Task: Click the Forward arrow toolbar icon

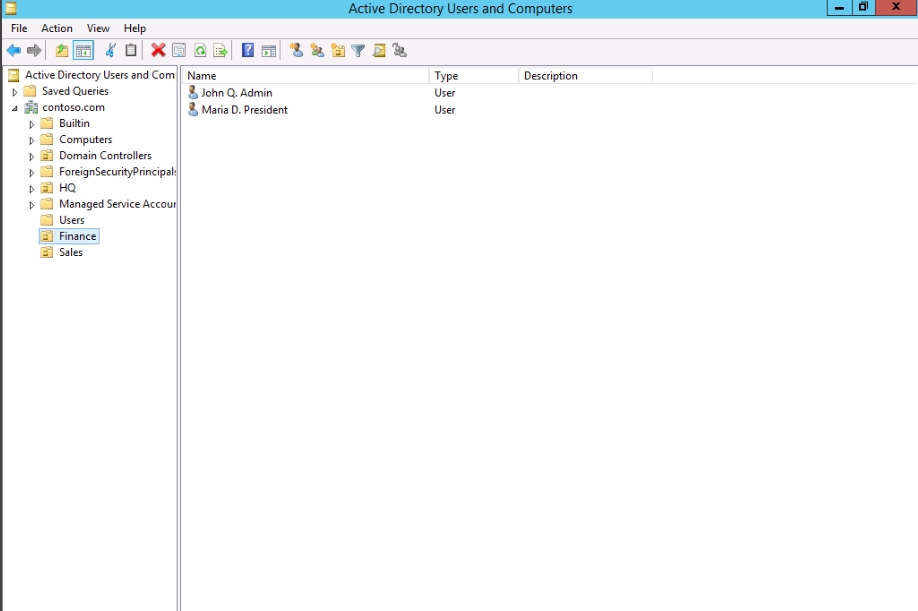Action: 34,51
